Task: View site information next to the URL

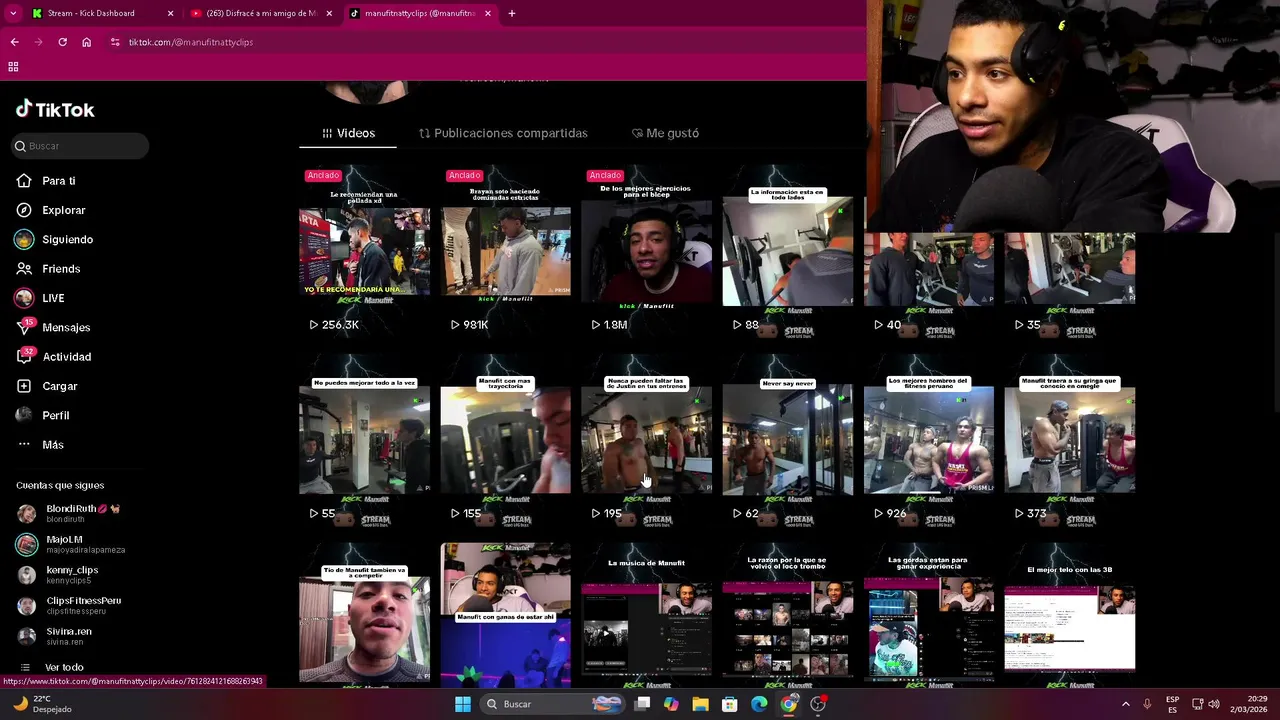Action: tap(116, 42)
